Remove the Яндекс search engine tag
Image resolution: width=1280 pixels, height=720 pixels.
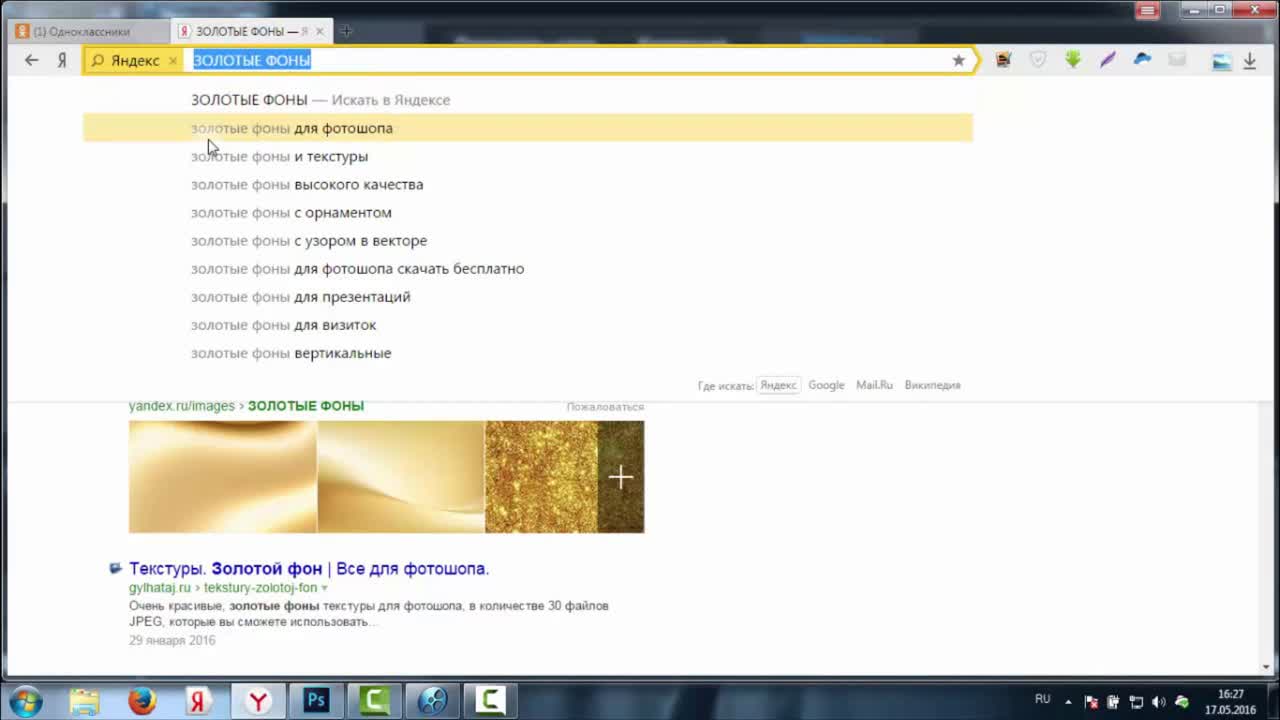coord(172,61)
